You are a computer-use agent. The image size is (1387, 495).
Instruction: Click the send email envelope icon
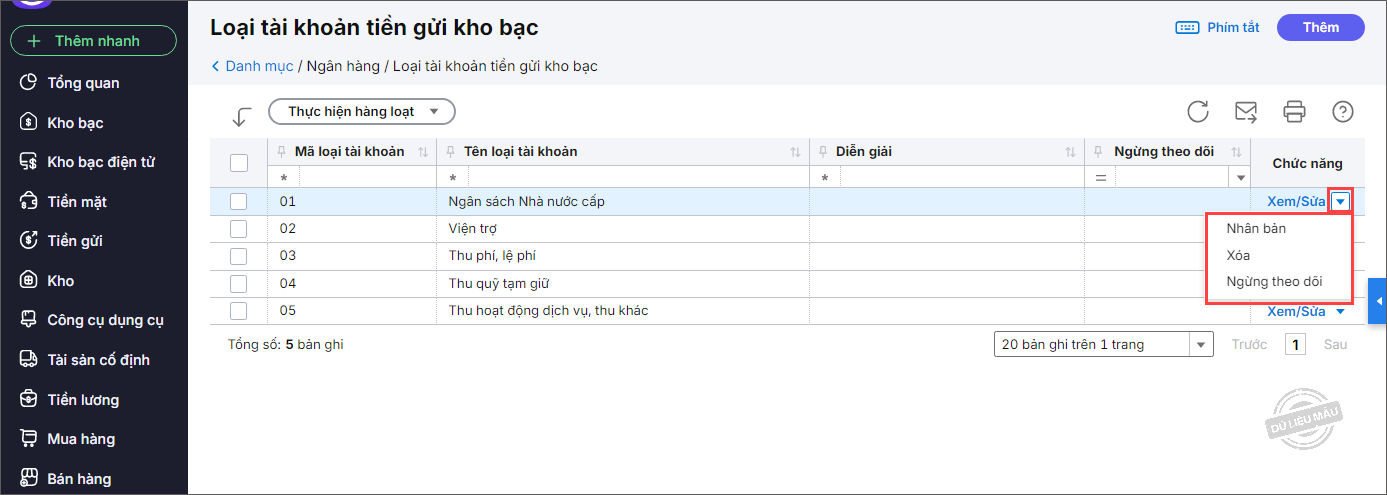click(1246, 112)
